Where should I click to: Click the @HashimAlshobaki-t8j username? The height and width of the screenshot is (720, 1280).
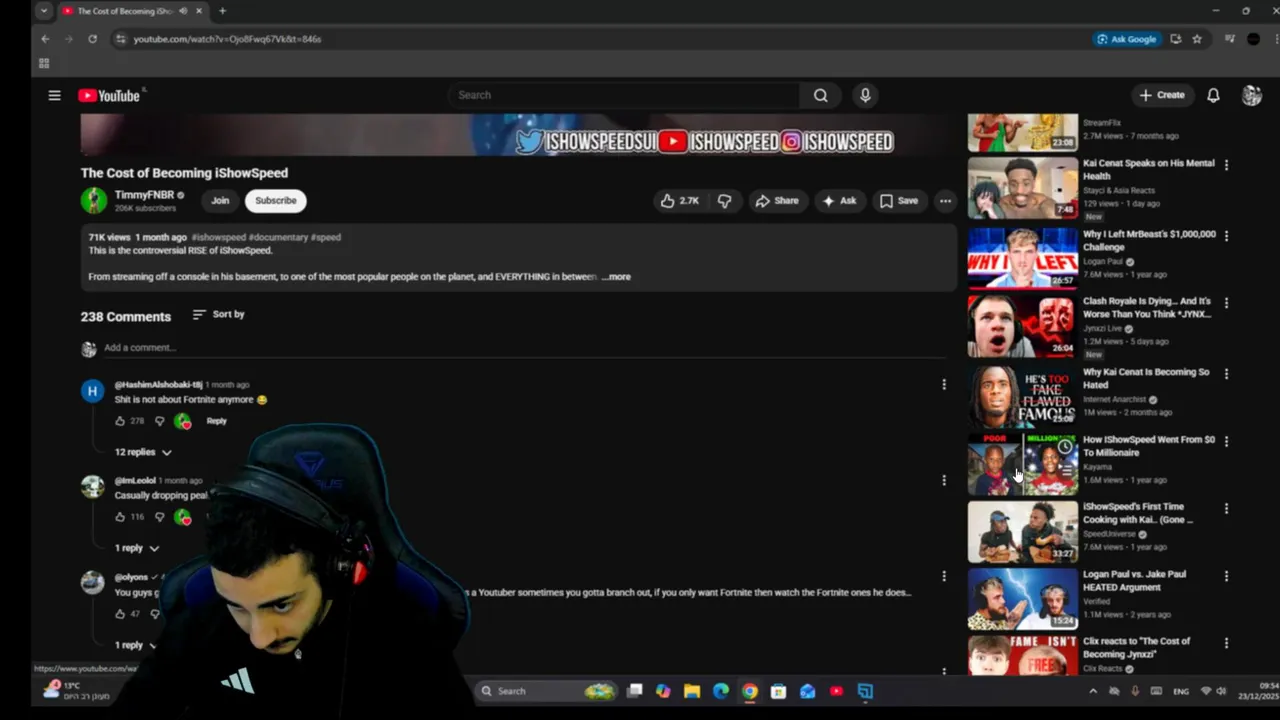pyautogui.click(x=158, y=385)
